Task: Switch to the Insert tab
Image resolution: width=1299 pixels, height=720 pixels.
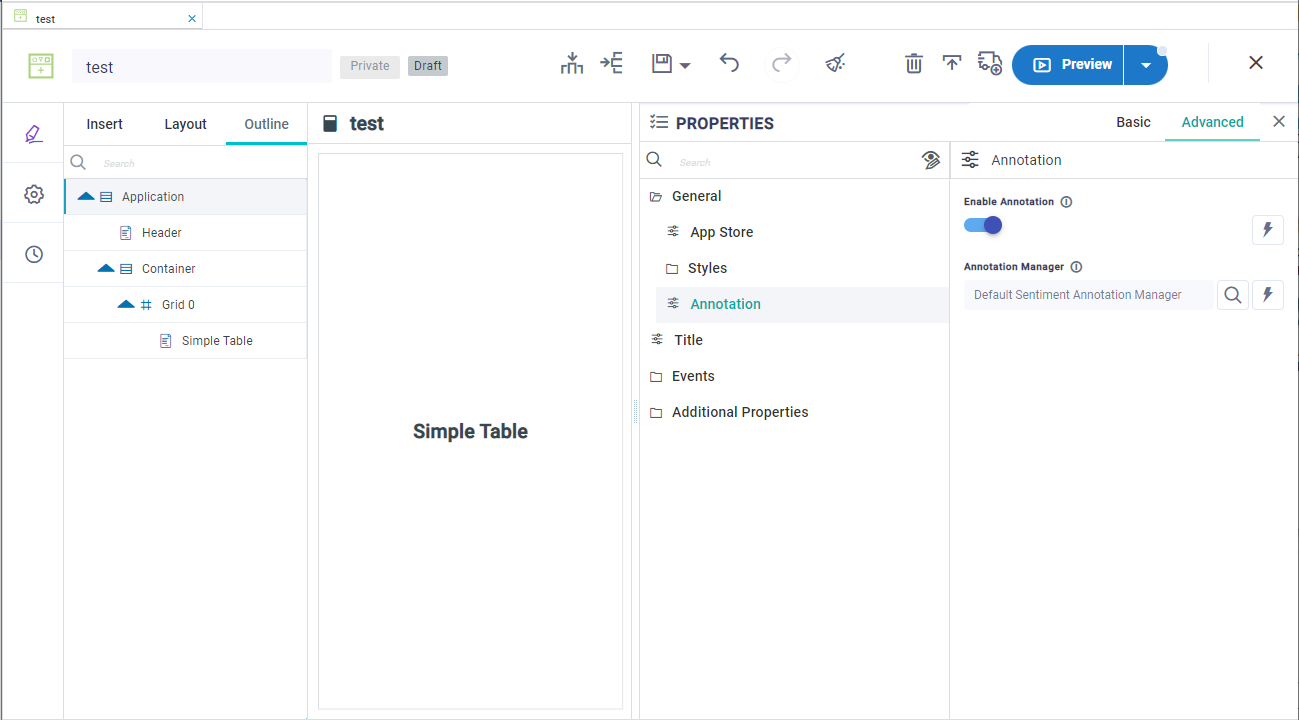Action: (x=105, y=124)
